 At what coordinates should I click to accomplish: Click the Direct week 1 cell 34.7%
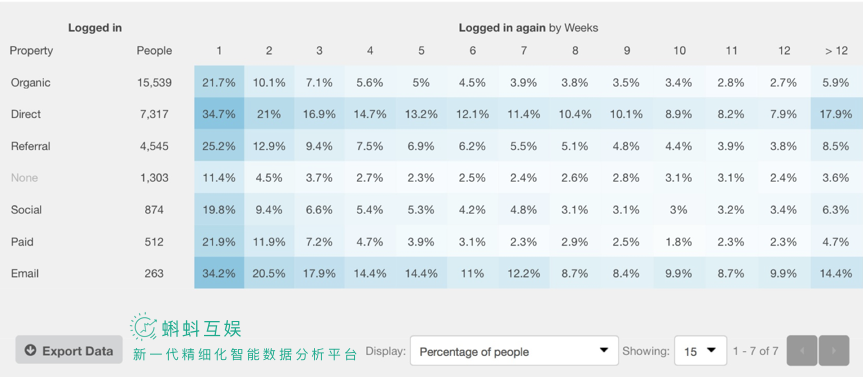pos(219,114)
